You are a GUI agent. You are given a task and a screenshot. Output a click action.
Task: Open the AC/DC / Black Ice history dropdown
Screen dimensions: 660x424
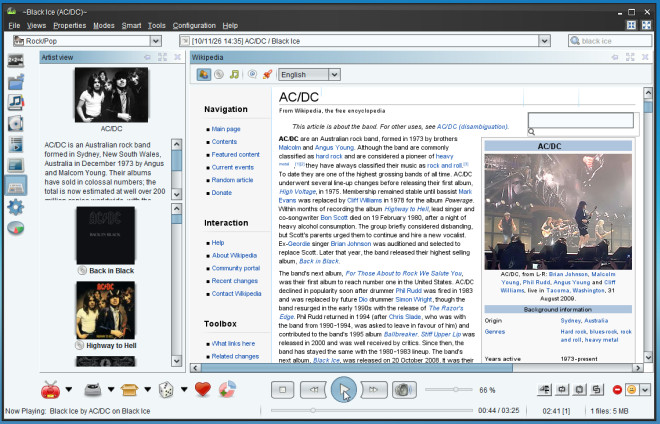click(x=544, y=41)
